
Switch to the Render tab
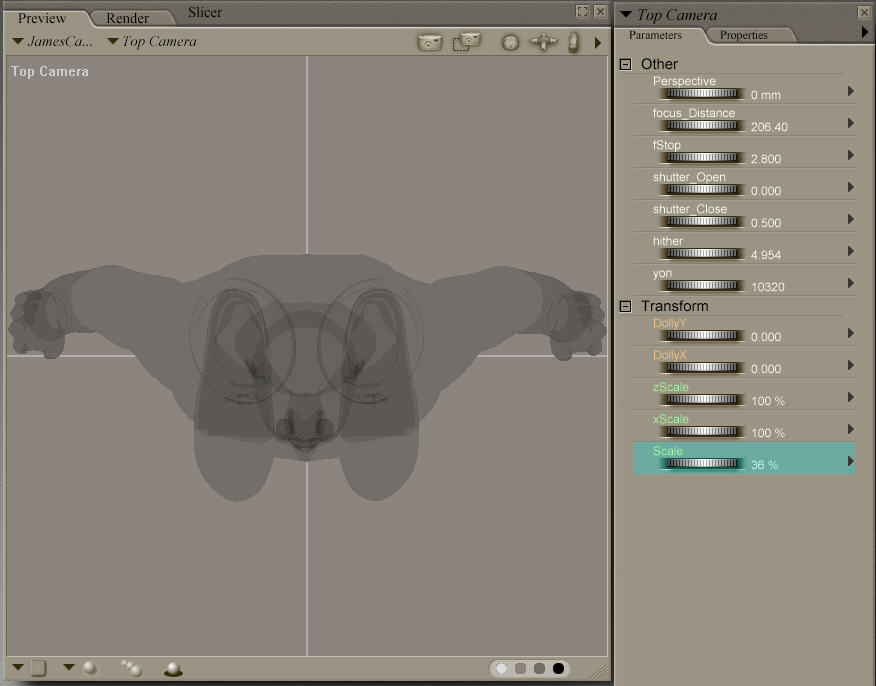tap(127, 18)
